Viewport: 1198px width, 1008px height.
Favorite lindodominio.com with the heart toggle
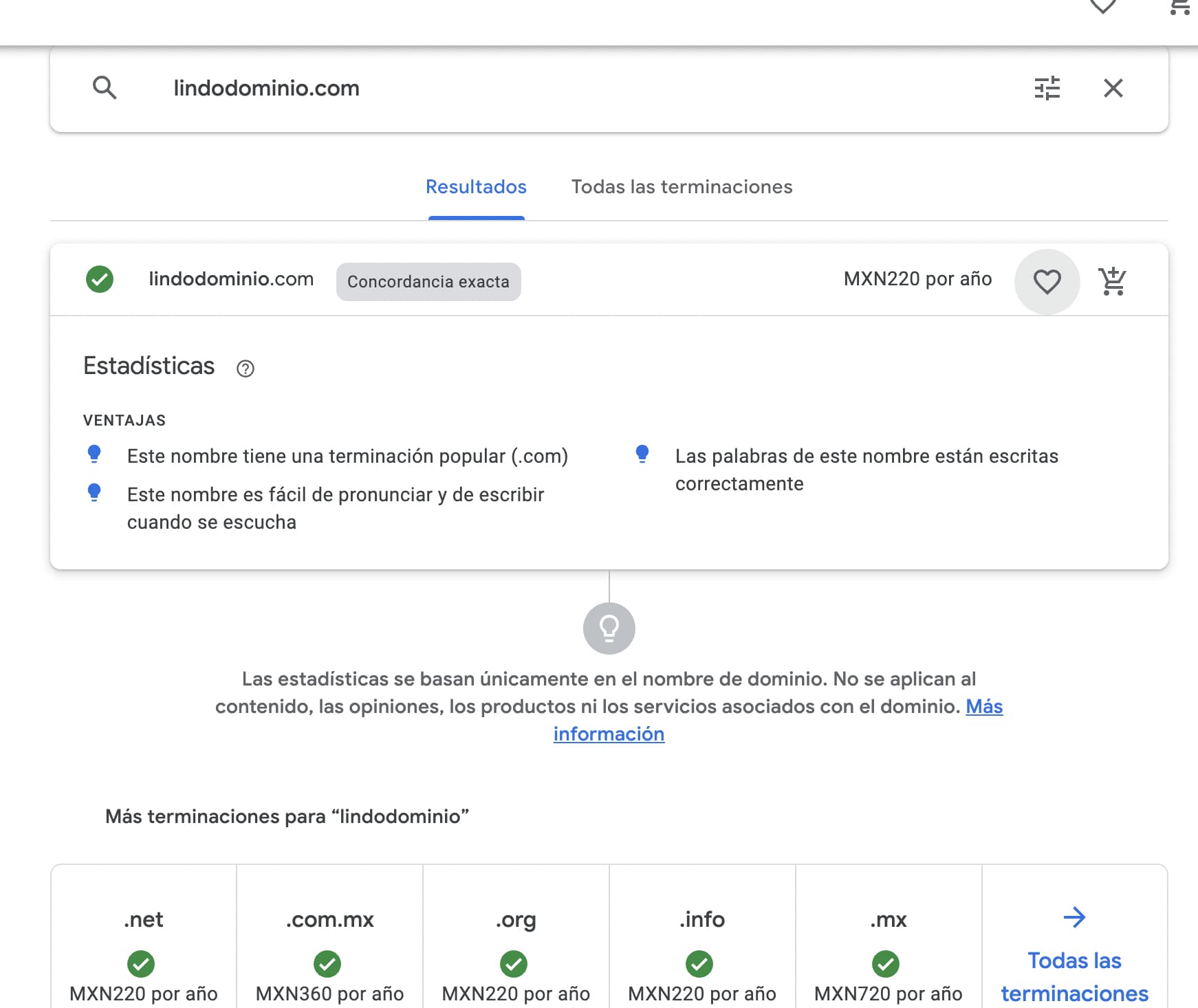(x=1047, y=282)
